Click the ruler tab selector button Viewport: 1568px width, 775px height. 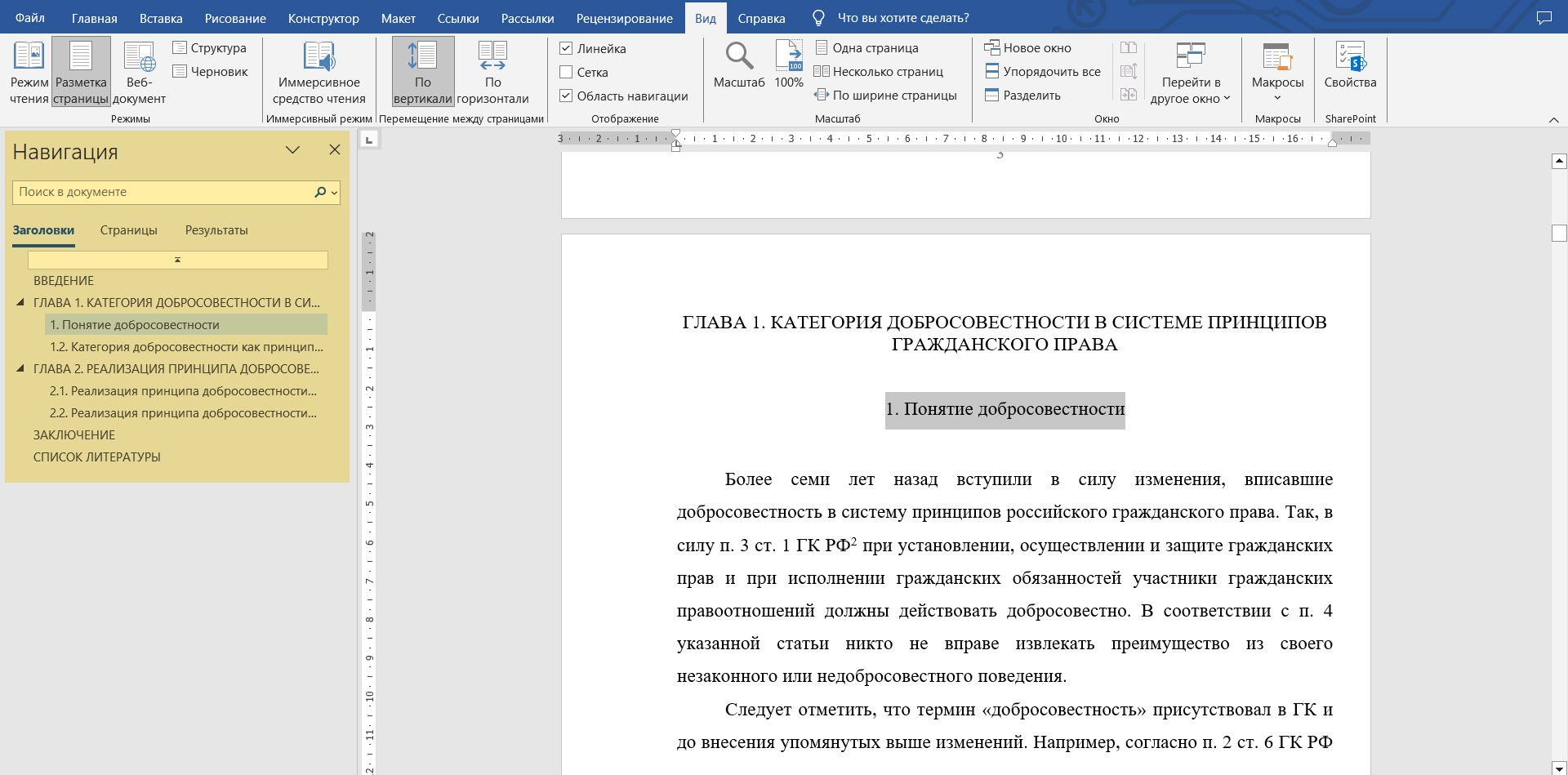(x=368, y=140)
